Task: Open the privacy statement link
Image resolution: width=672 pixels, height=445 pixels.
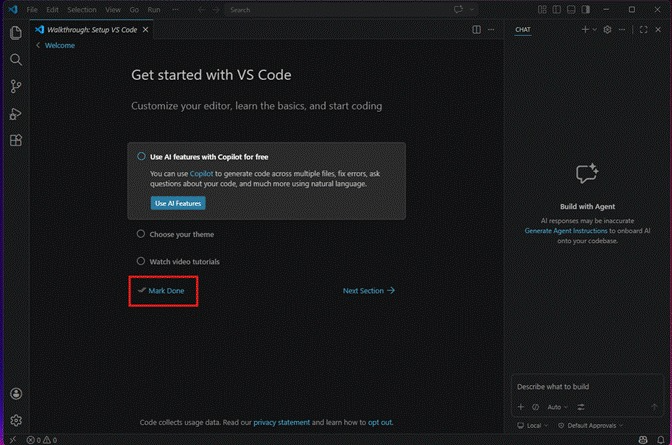Action: pos(282,422)
